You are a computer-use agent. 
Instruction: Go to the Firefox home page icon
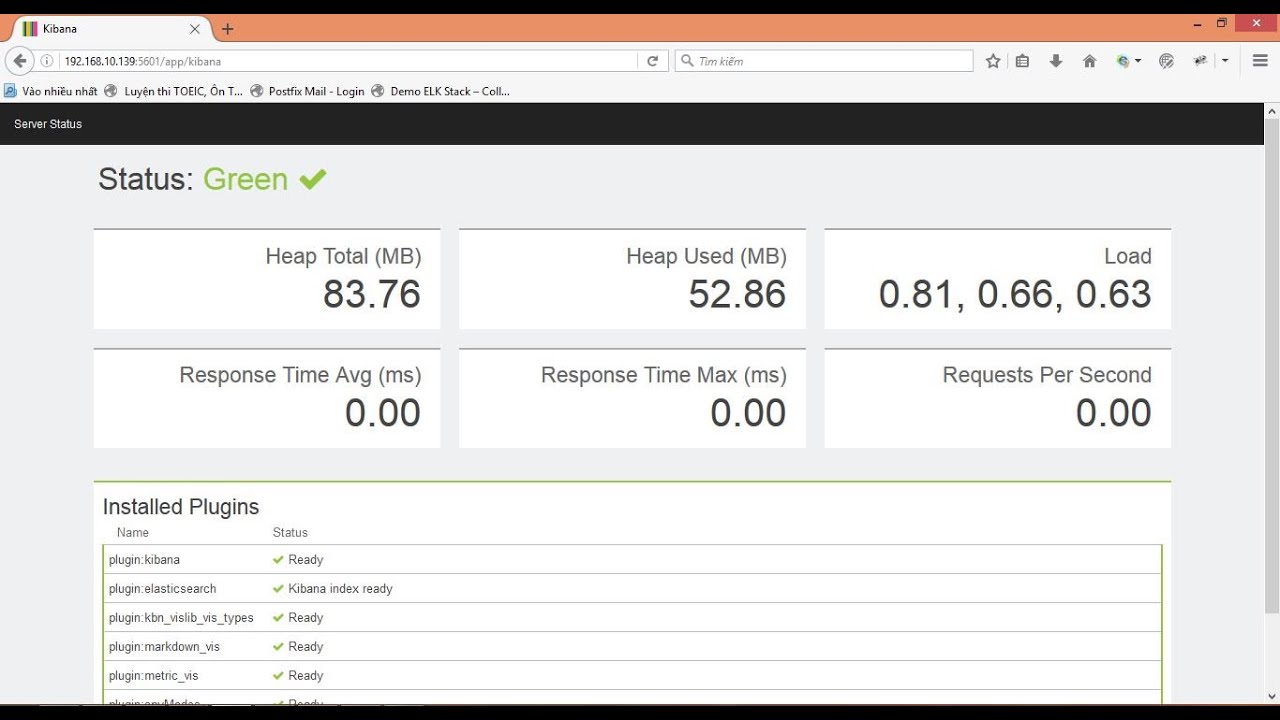1090,61
